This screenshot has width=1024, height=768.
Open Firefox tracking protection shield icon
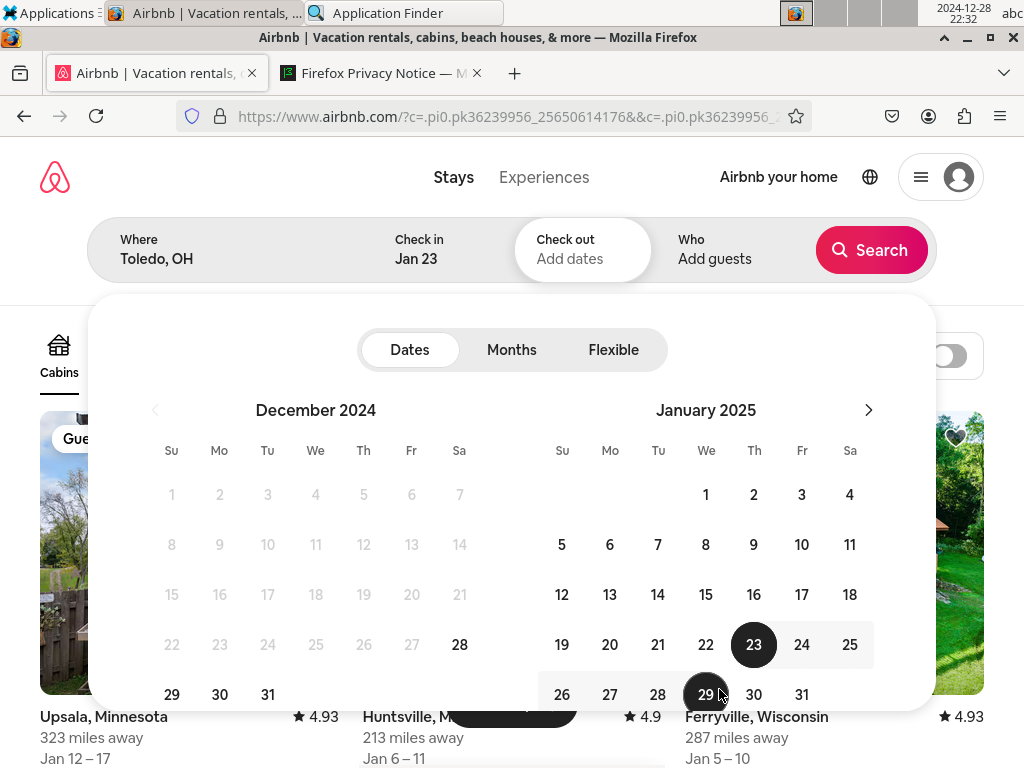tap(191, 116)
